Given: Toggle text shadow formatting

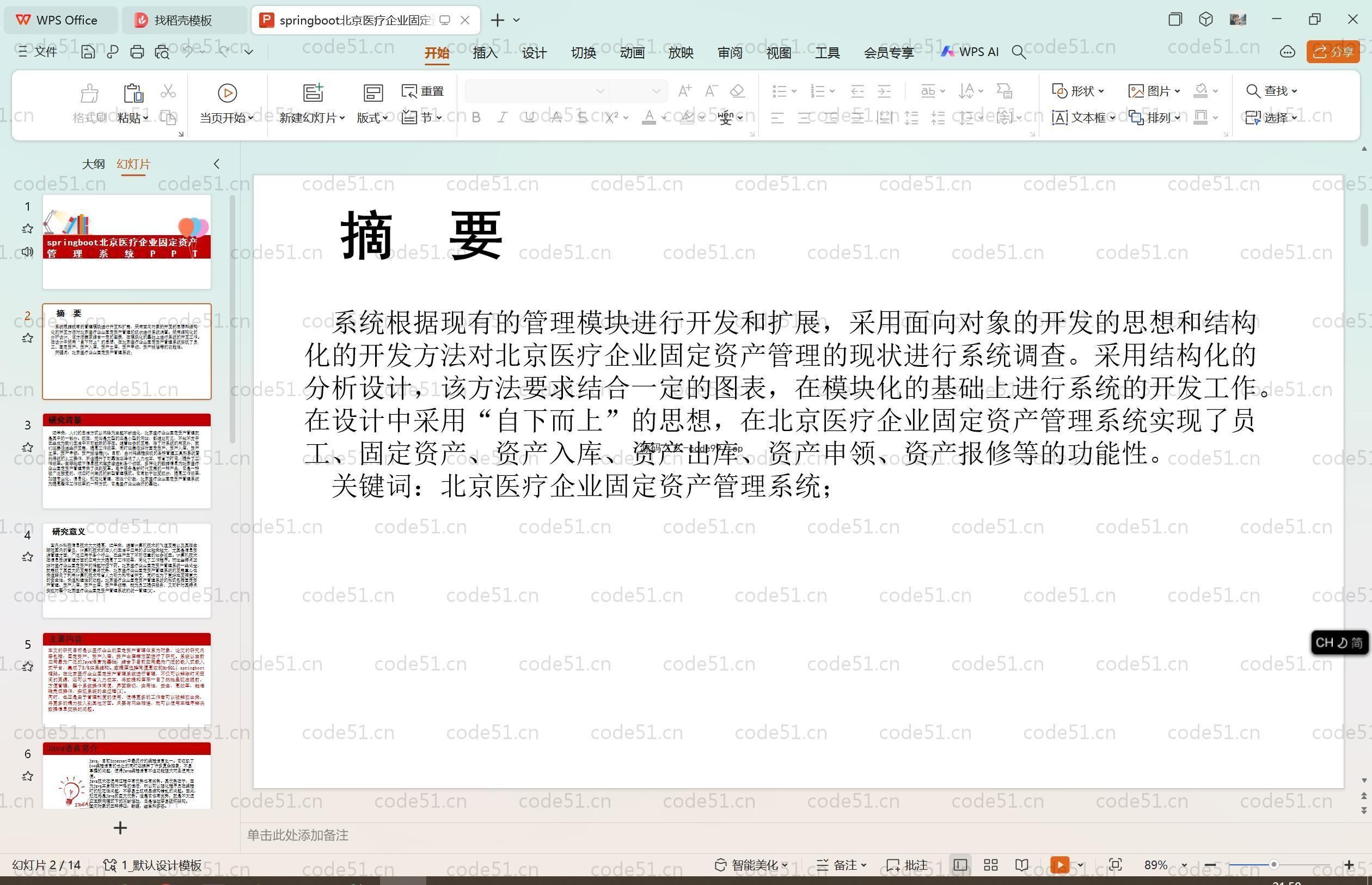Looking at the screenshot, I should click(x=582, y=117).
